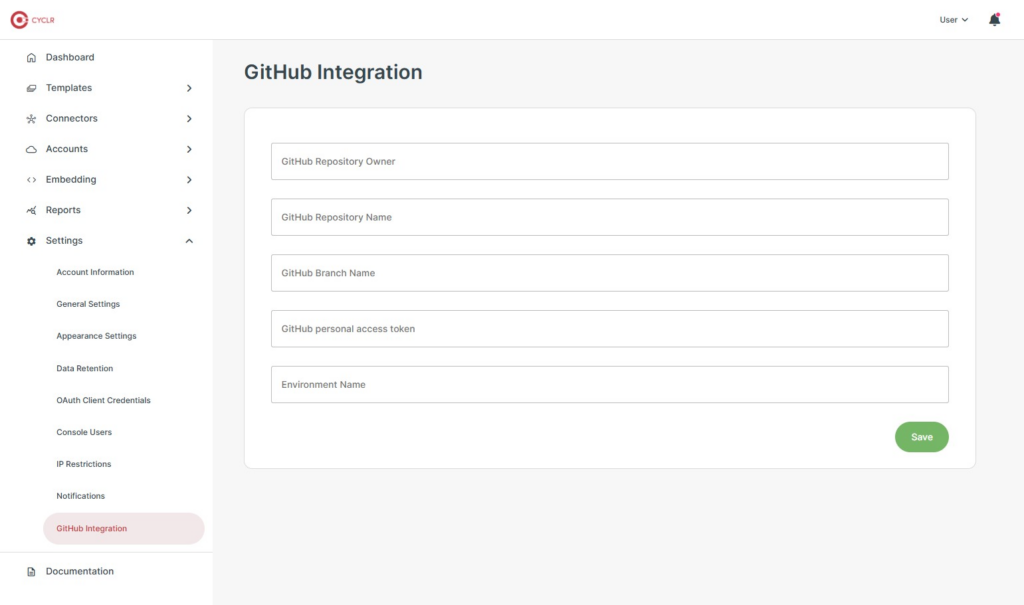Click the Cyclr logo
The image size is (1024, 605).
(x=33, y=20)
